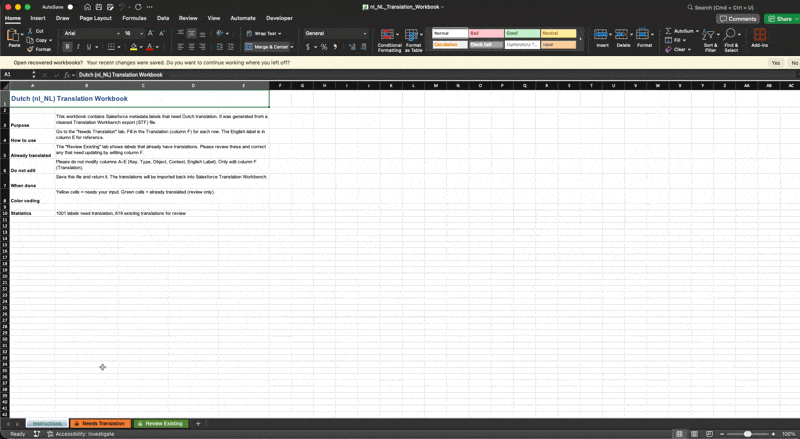Click Yes to open recovered workbooks

point(776,63)
